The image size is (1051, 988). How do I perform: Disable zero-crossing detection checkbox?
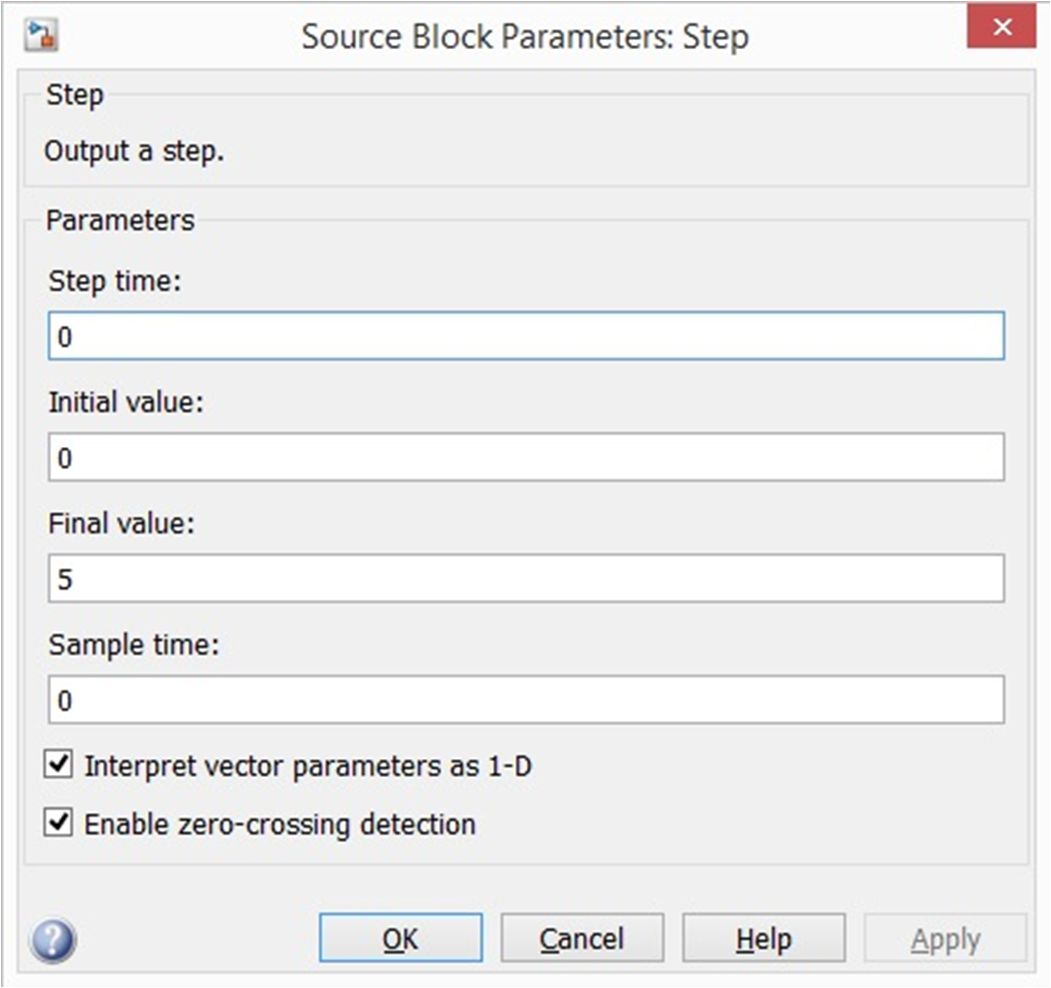(x=58, y=822)
